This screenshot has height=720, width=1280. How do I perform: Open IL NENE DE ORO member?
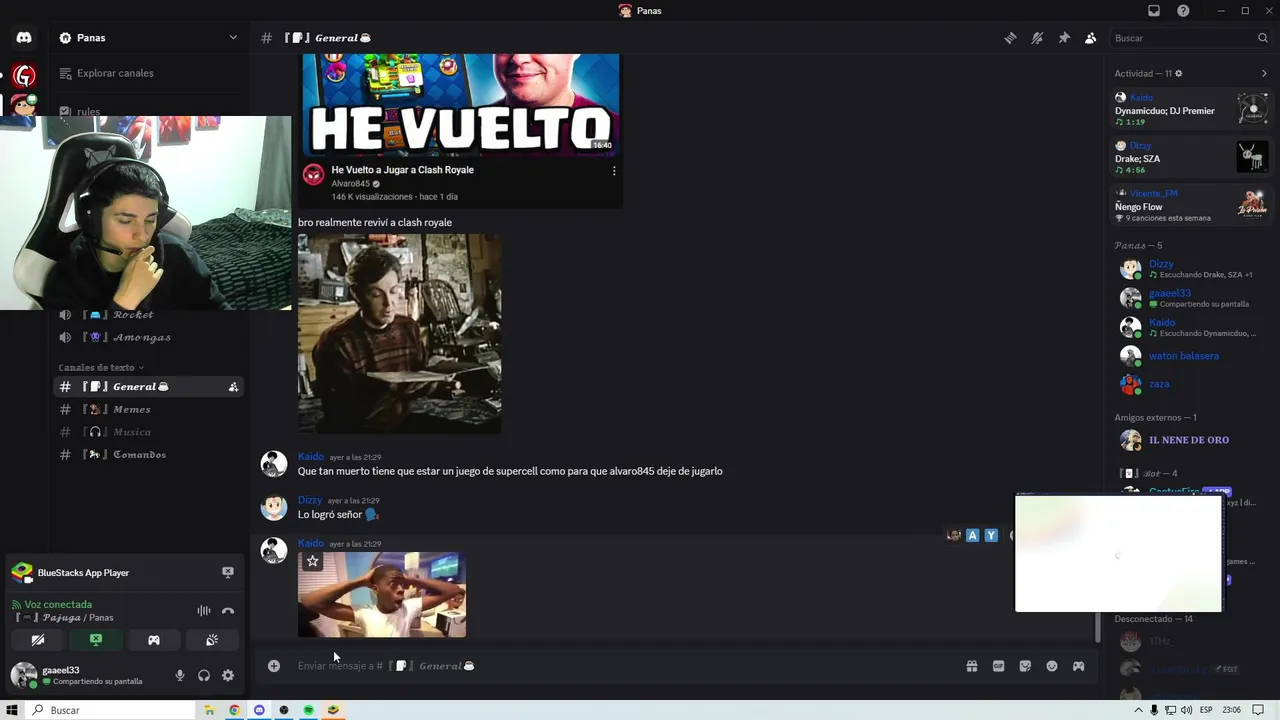[x=1191, y=440]
